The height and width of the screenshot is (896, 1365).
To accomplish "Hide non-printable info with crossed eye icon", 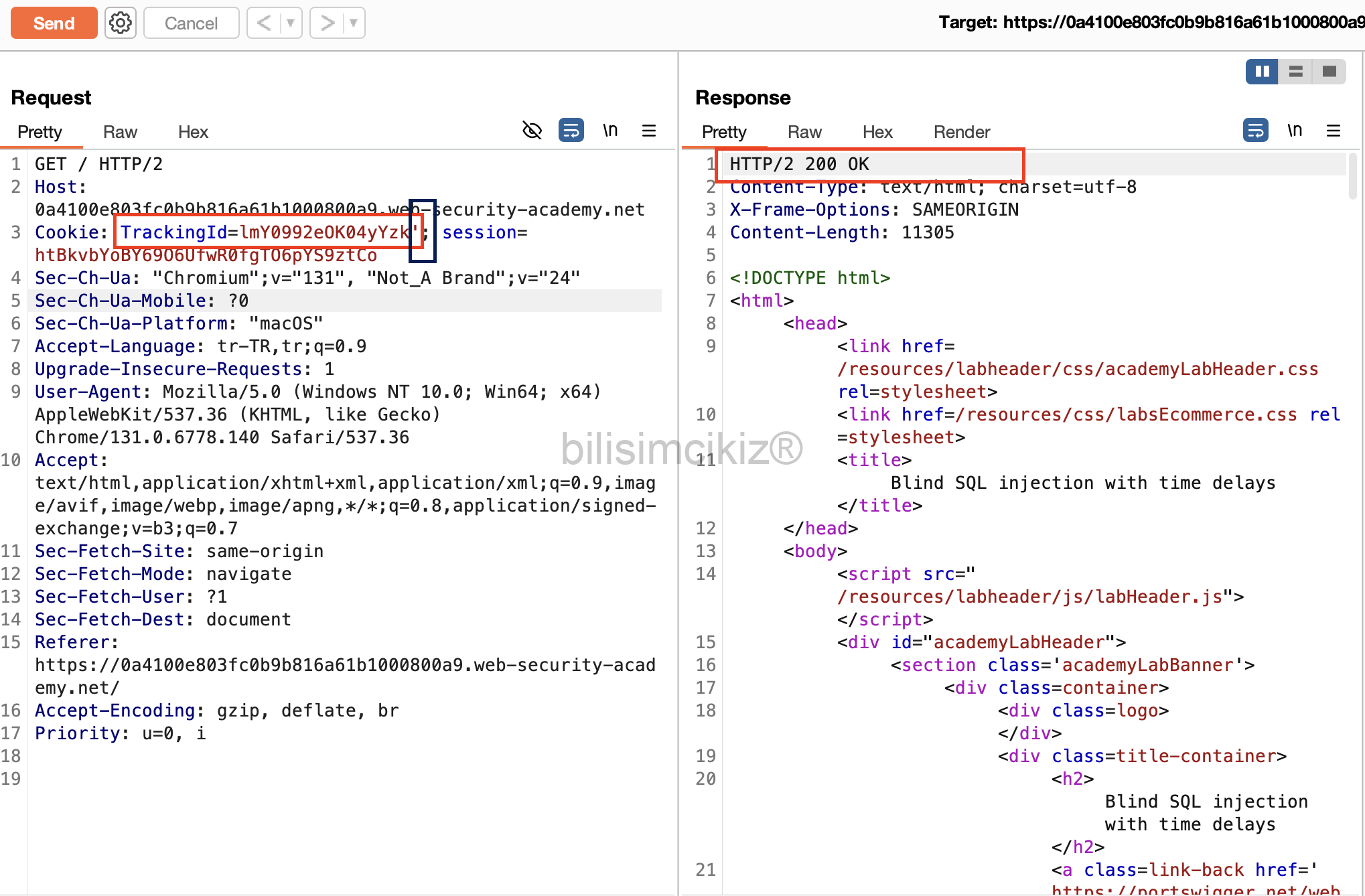I will 532,130.
